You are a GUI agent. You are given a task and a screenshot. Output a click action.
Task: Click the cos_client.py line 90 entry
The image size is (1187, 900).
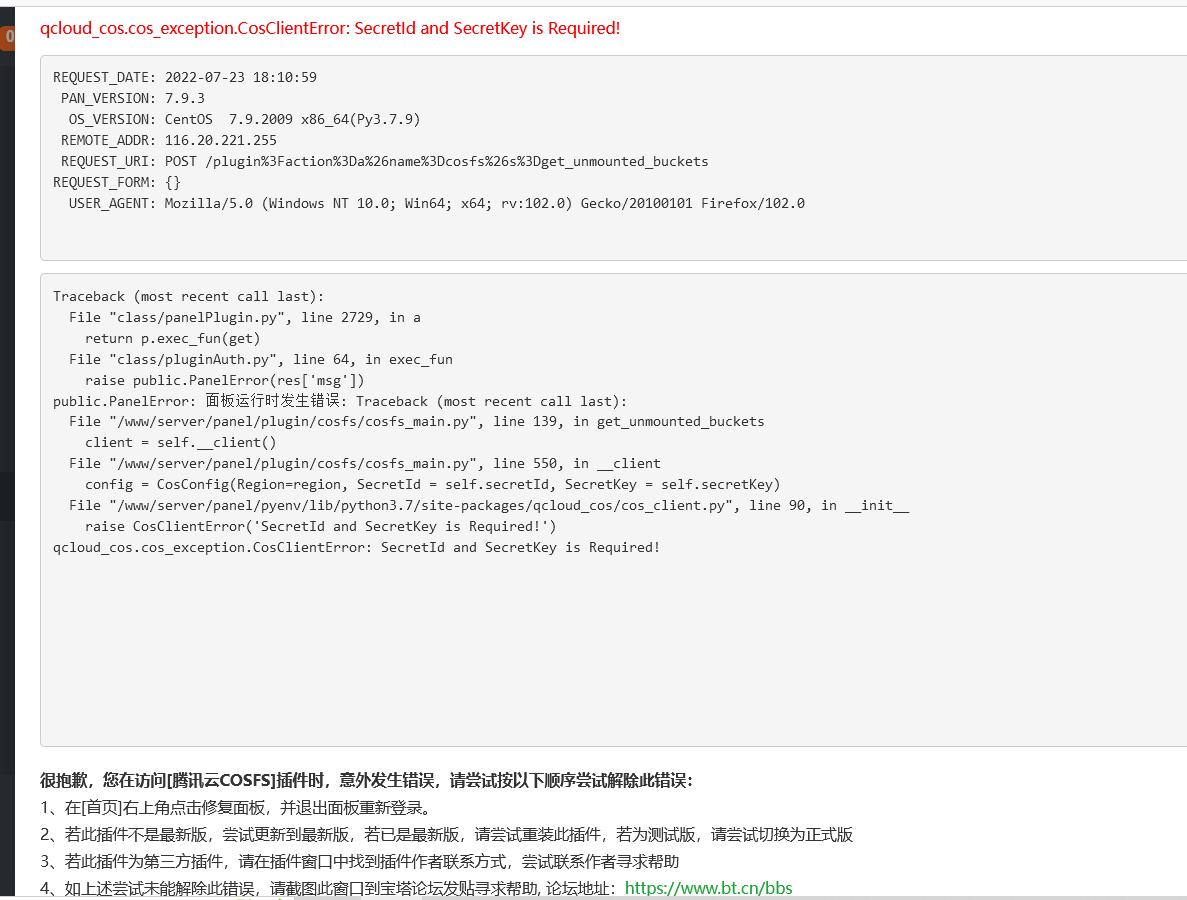[x=489, y=506]
